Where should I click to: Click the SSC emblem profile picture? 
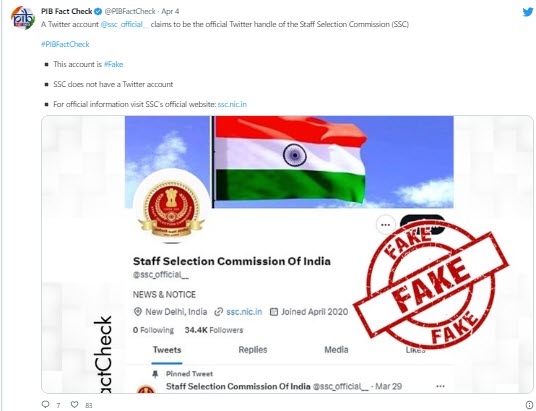(172, 207)
